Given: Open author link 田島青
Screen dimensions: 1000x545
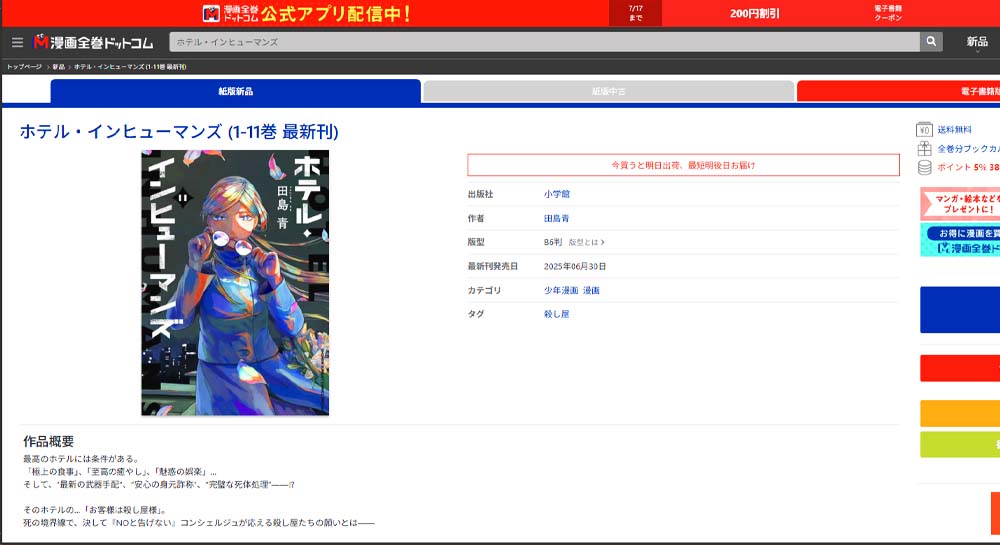Looking at the screenshot, I should tap(556, 218).
